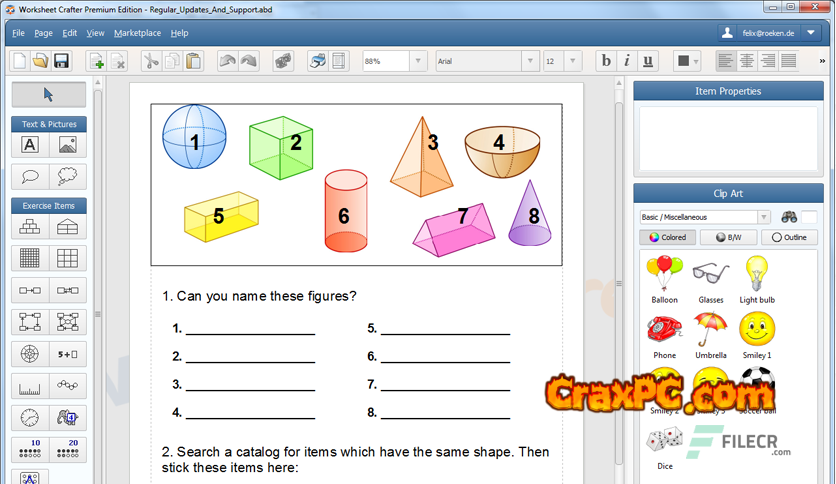Image resolution: width=836 pixels, height=484 pixels.
Task: Open the Page menu
Action: coord(43,33)
